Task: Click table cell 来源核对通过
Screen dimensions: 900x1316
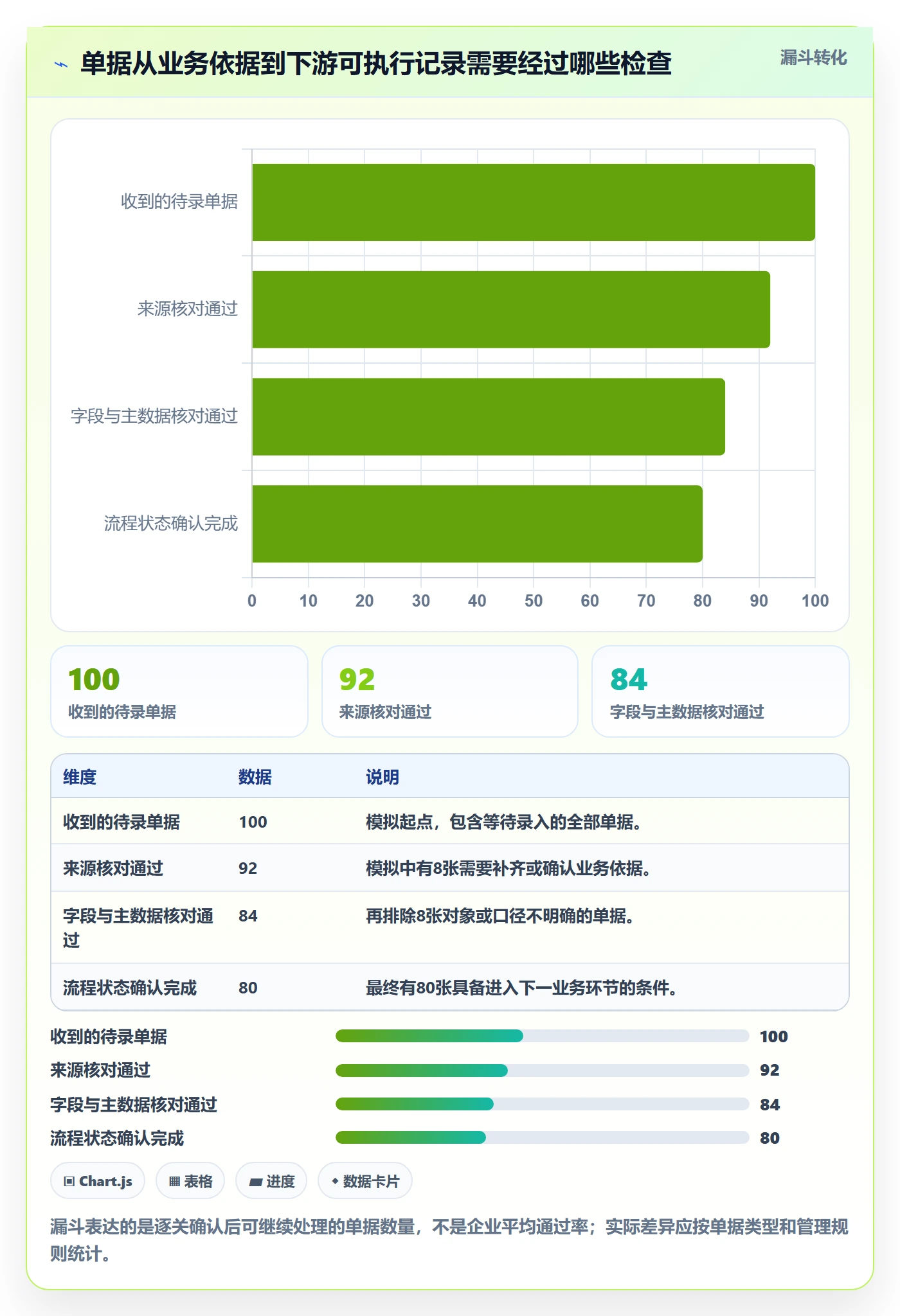Action: point(113,868)
